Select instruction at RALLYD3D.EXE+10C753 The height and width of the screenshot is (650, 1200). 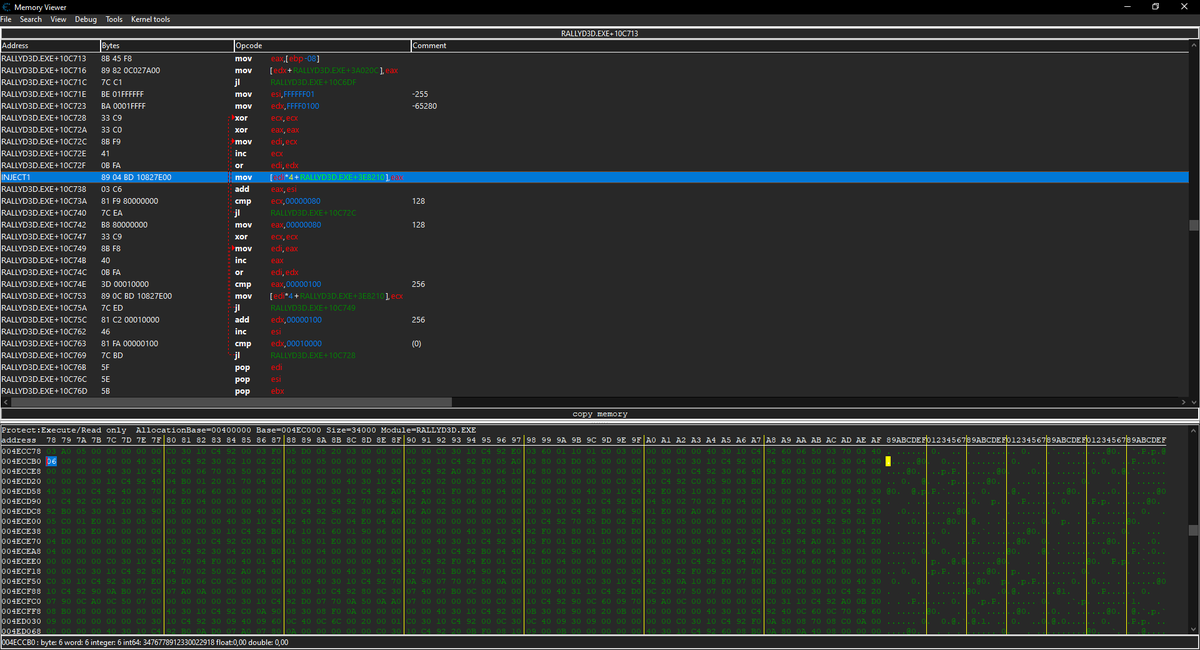(594, 296)
